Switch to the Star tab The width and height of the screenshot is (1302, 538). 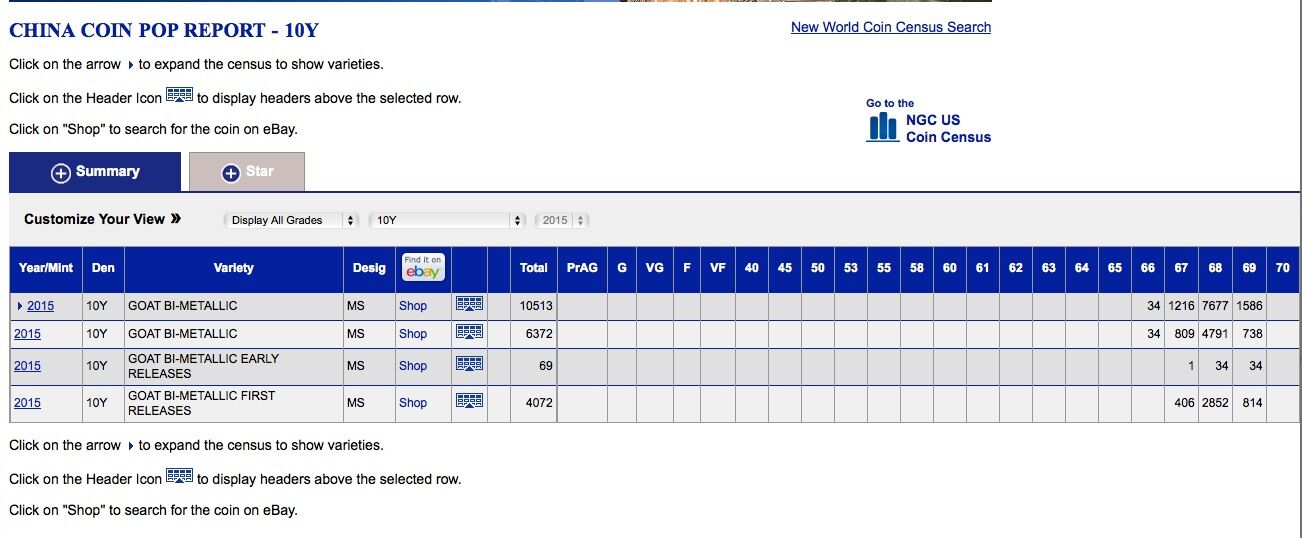[258, 172]
